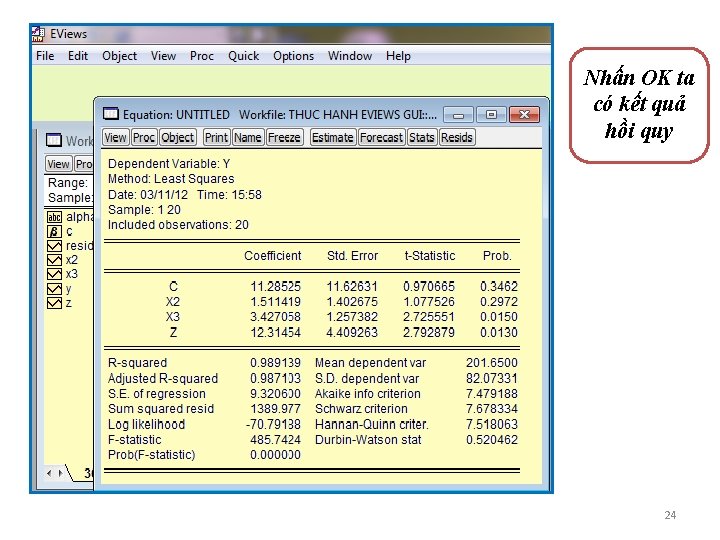Click the Freeze button
Image resolution: width=720 pixels, height=540 pixels.
coord(284,137)
